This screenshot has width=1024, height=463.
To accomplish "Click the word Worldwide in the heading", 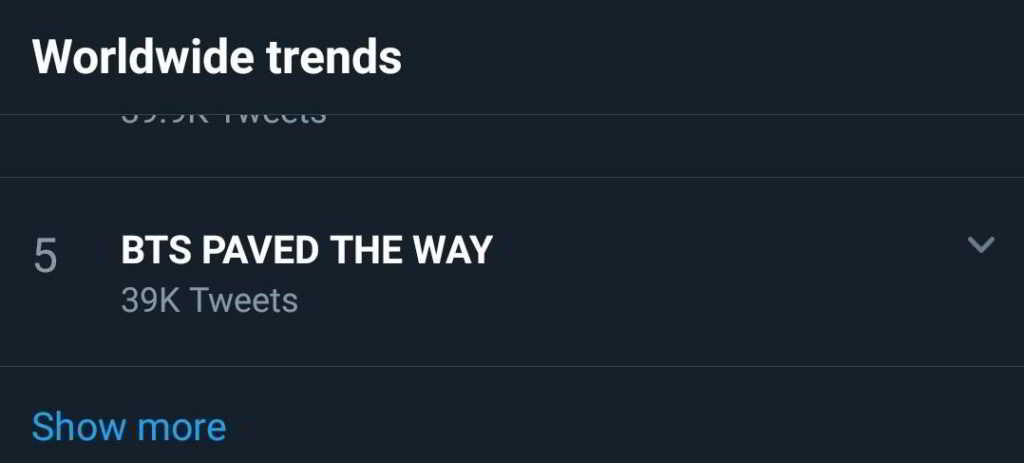I will (128, 58).
